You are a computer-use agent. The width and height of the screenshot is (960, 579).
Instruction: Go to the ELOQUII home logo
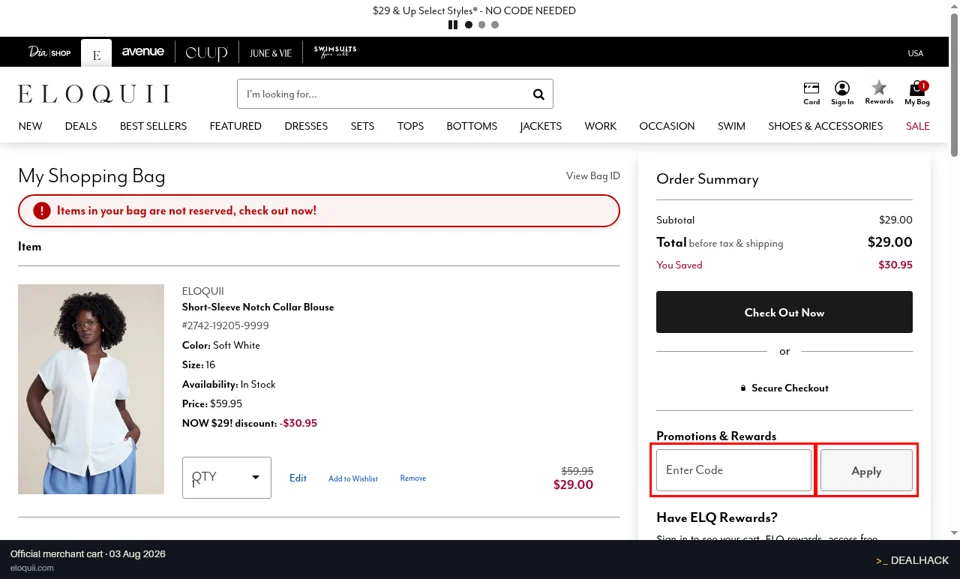[94, 94]
